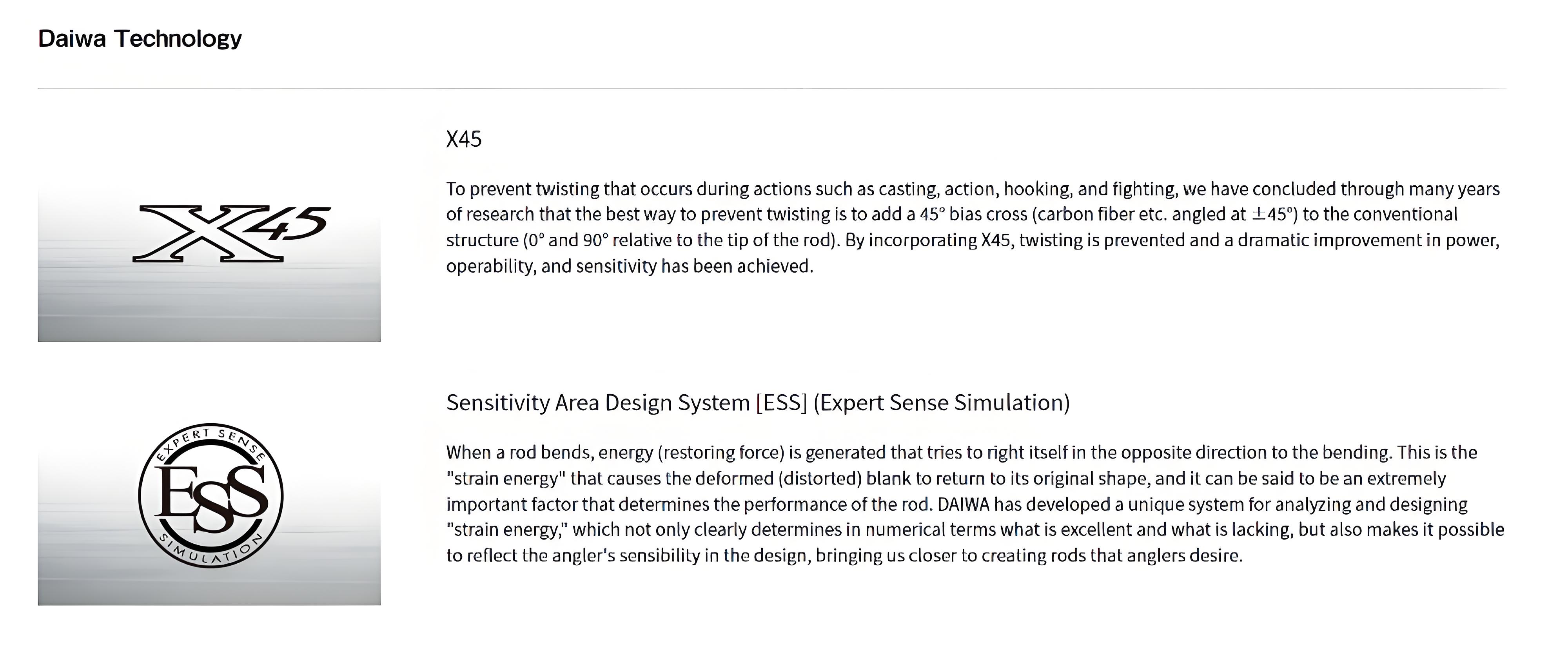Click the 'Daiwa Technology' section heading
This screenshot has width=1568, height=659.
(140, 38)
